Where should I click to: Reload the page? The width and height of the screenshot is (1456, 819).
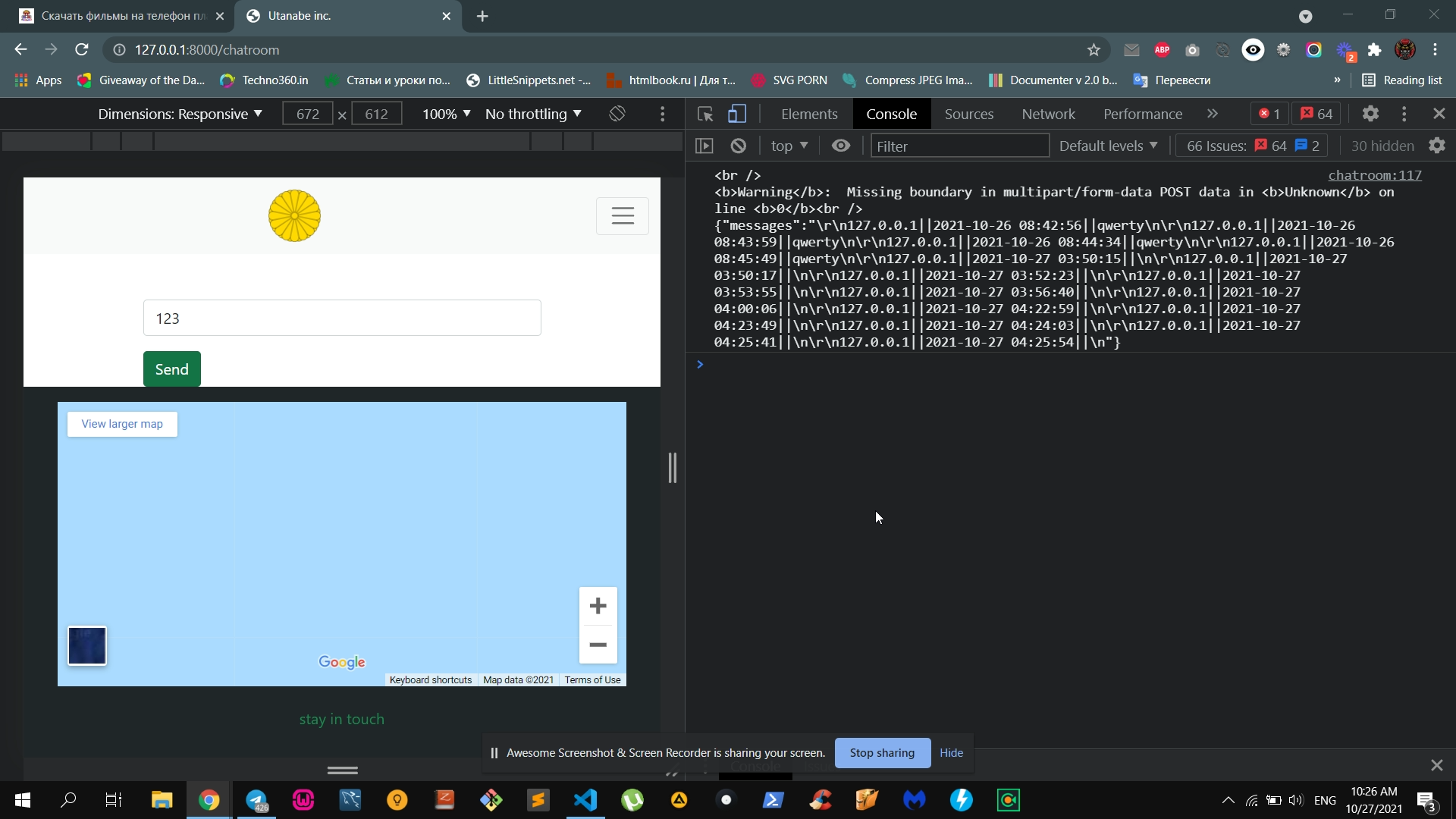click(82, 50)
